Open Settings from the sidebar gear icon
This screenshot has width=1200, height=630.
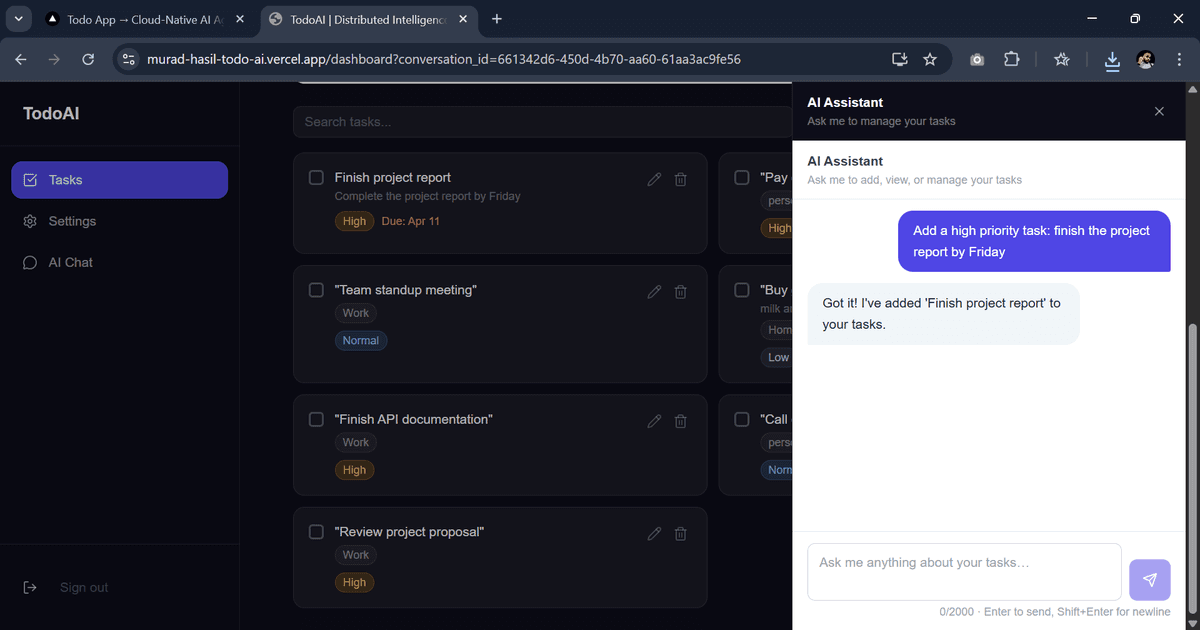72,221
